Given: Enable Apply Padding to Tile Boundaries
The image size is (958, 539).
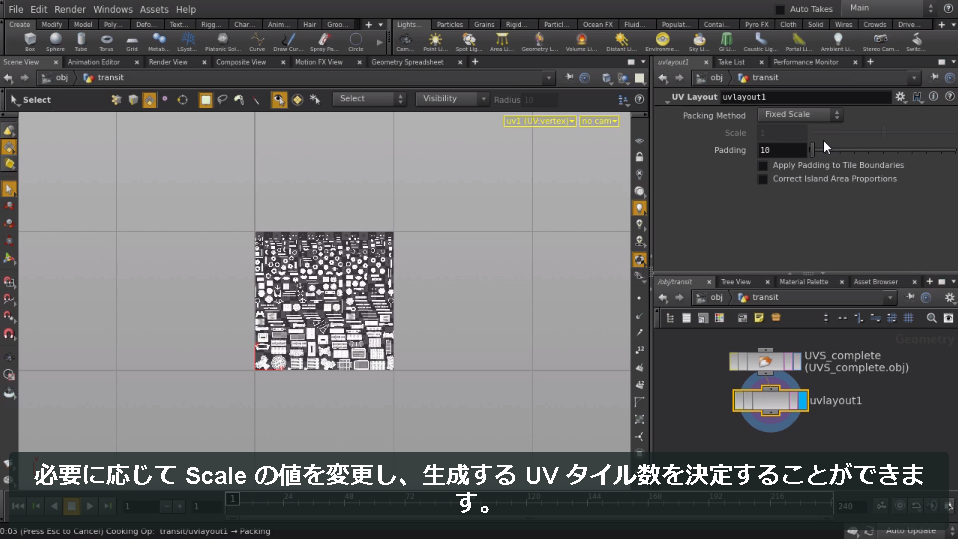Looking at the screenshot, I should (x=762, y=166).
